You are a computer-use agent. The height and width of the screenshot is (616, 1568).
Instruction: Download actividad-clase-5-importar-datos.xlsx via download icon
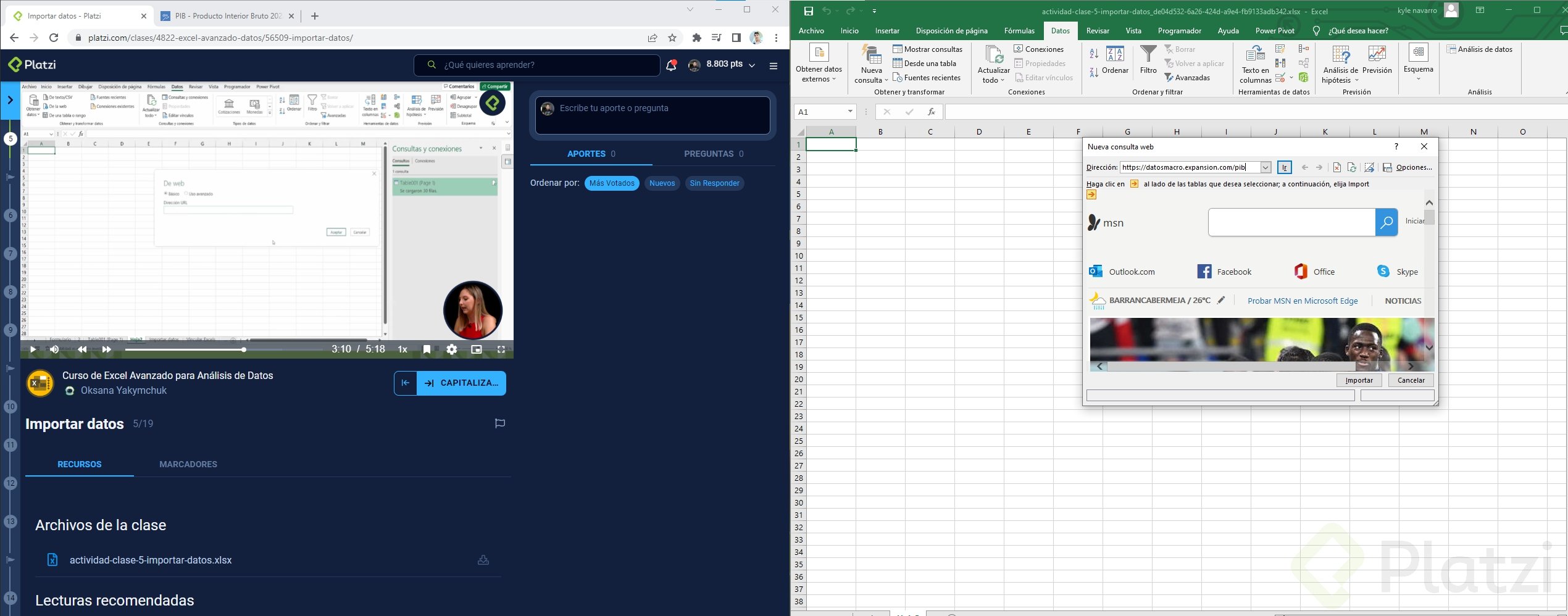(x=483, y=560)
